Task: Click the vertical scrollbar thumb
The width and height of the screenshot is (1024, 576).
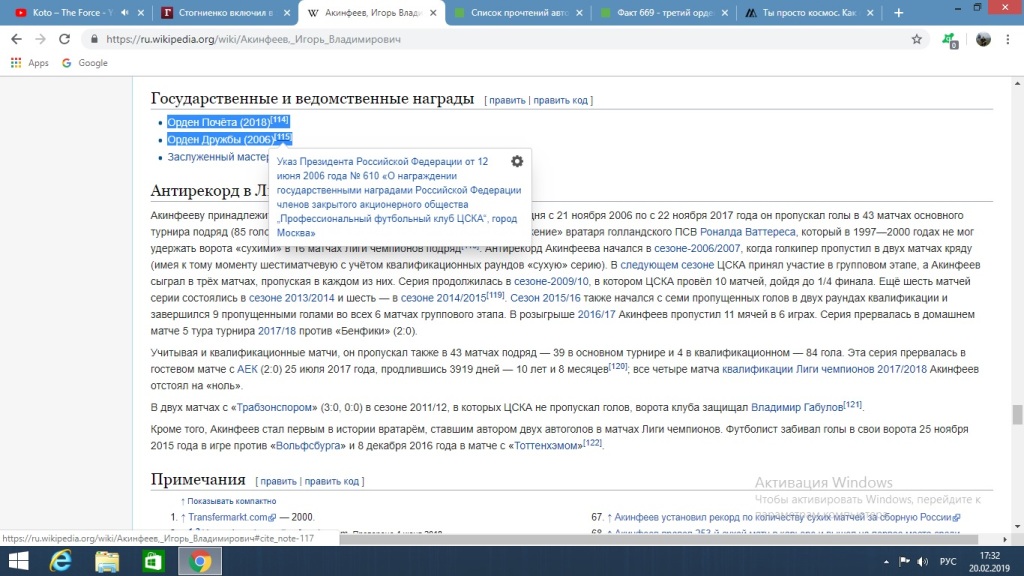Action: (x=1017, y=415)
